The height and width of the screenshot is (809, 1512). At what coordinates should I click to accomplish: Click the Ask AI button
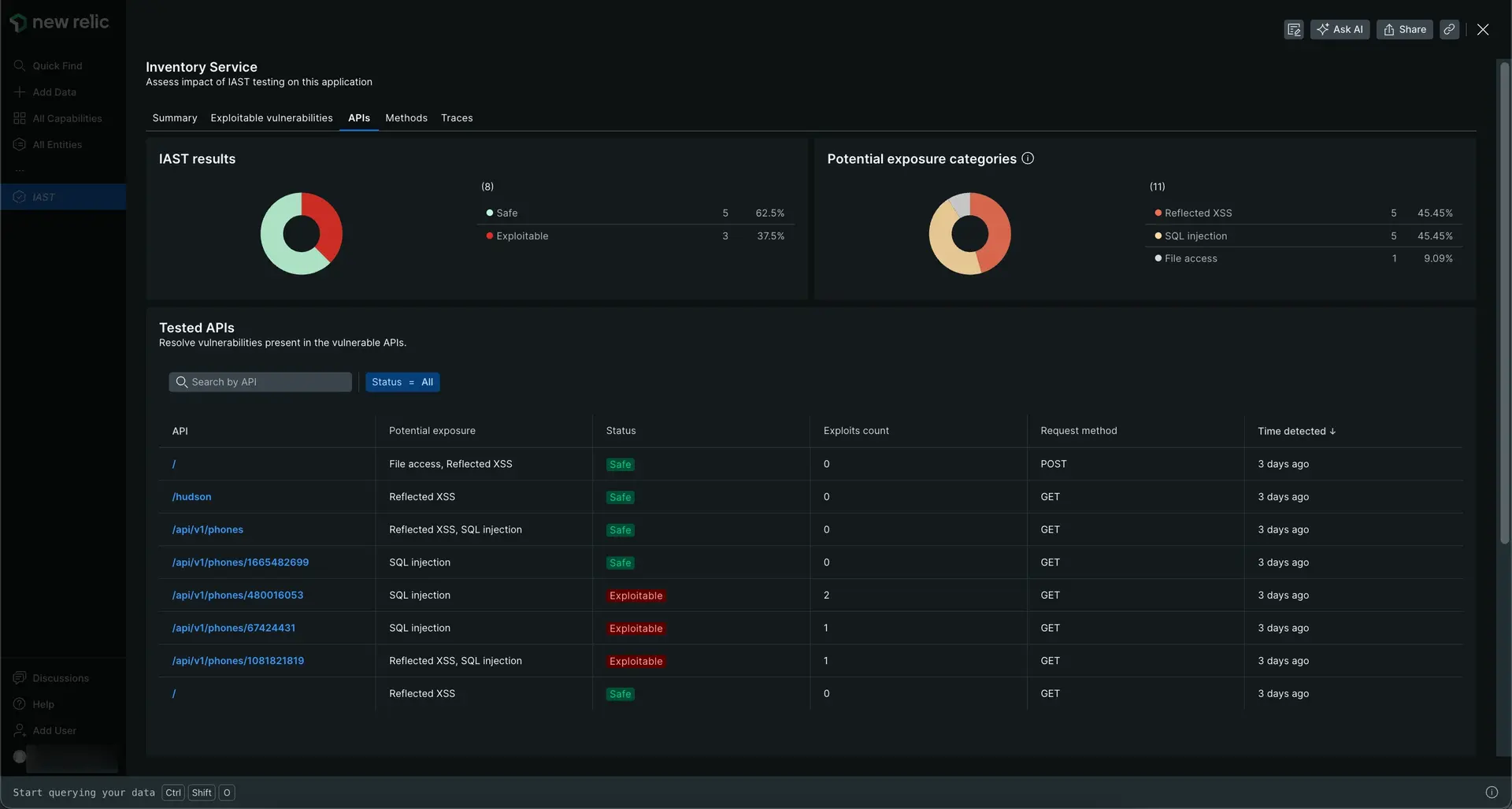click(1340, 29)
